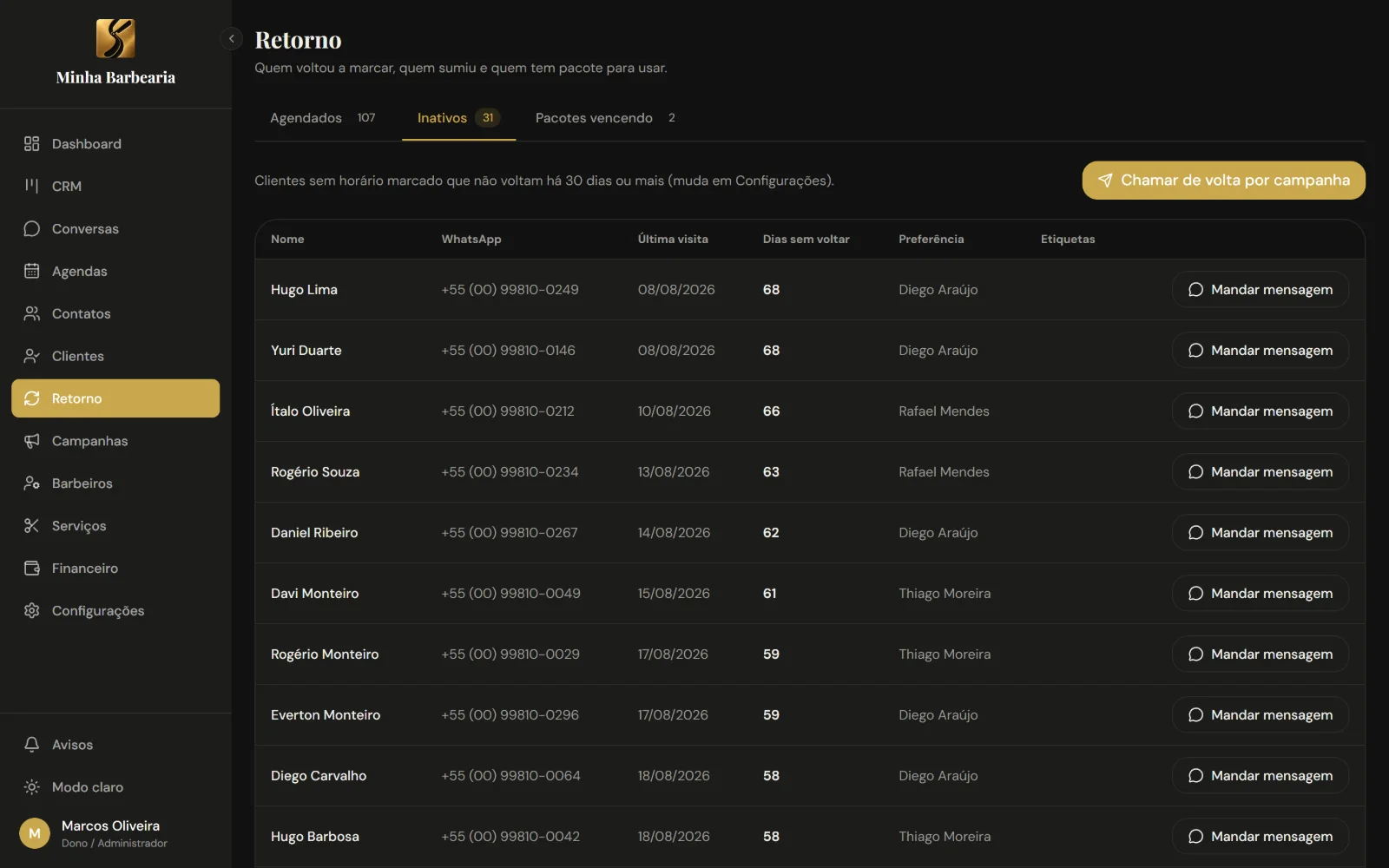The image size is (1389, 868).
Task: Select the Inativos tab
Action: coord(458,118)
